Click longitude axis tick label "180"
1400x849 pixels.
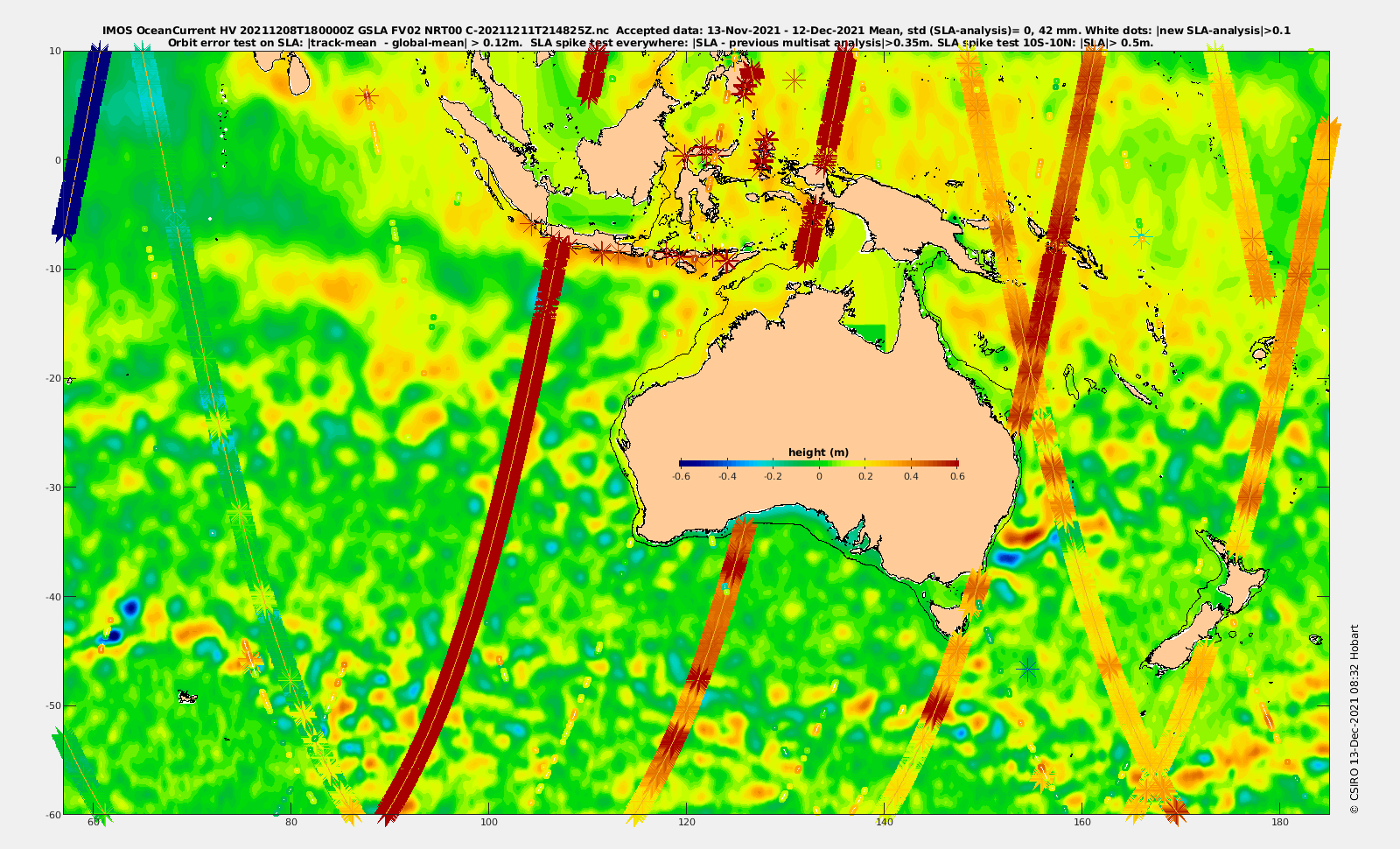[1280, 823]
